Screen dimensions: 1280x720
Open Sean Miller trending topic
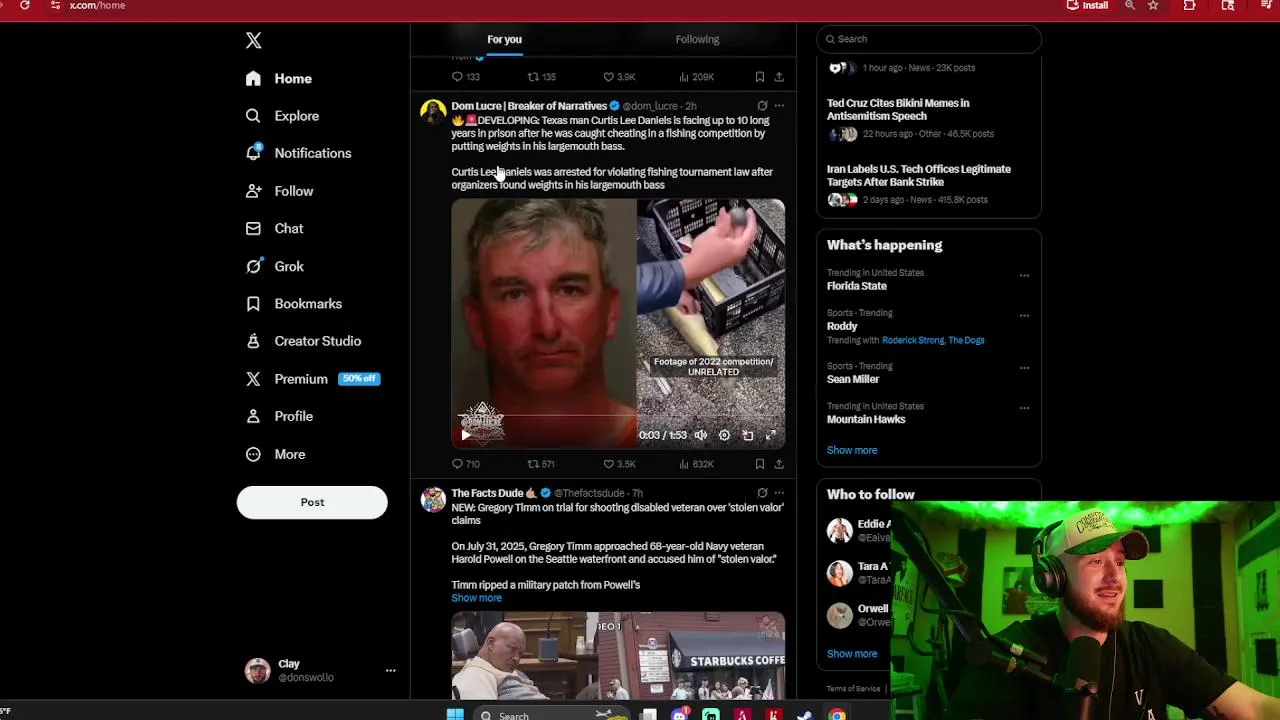pos(853,379)
